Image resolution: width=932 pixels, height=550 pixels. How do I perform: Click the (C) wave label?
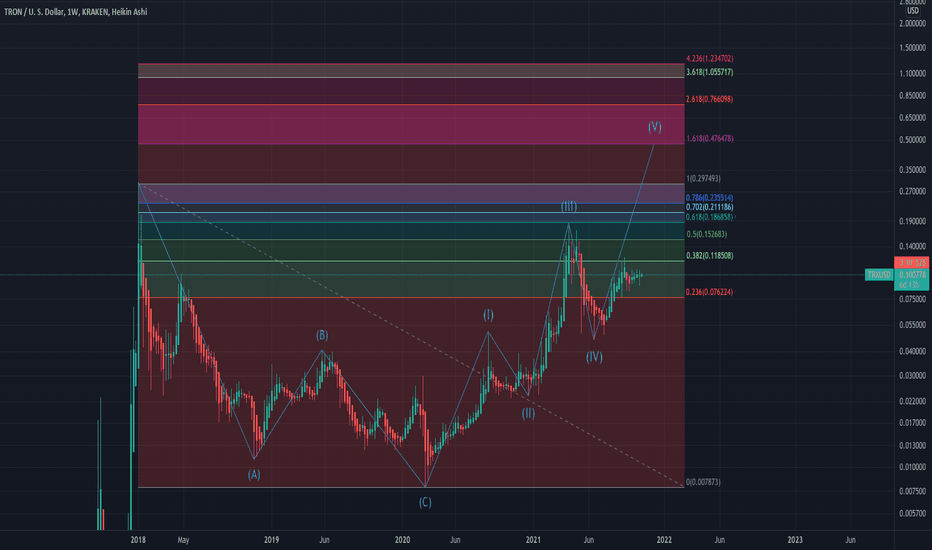(x=425, y=502)
